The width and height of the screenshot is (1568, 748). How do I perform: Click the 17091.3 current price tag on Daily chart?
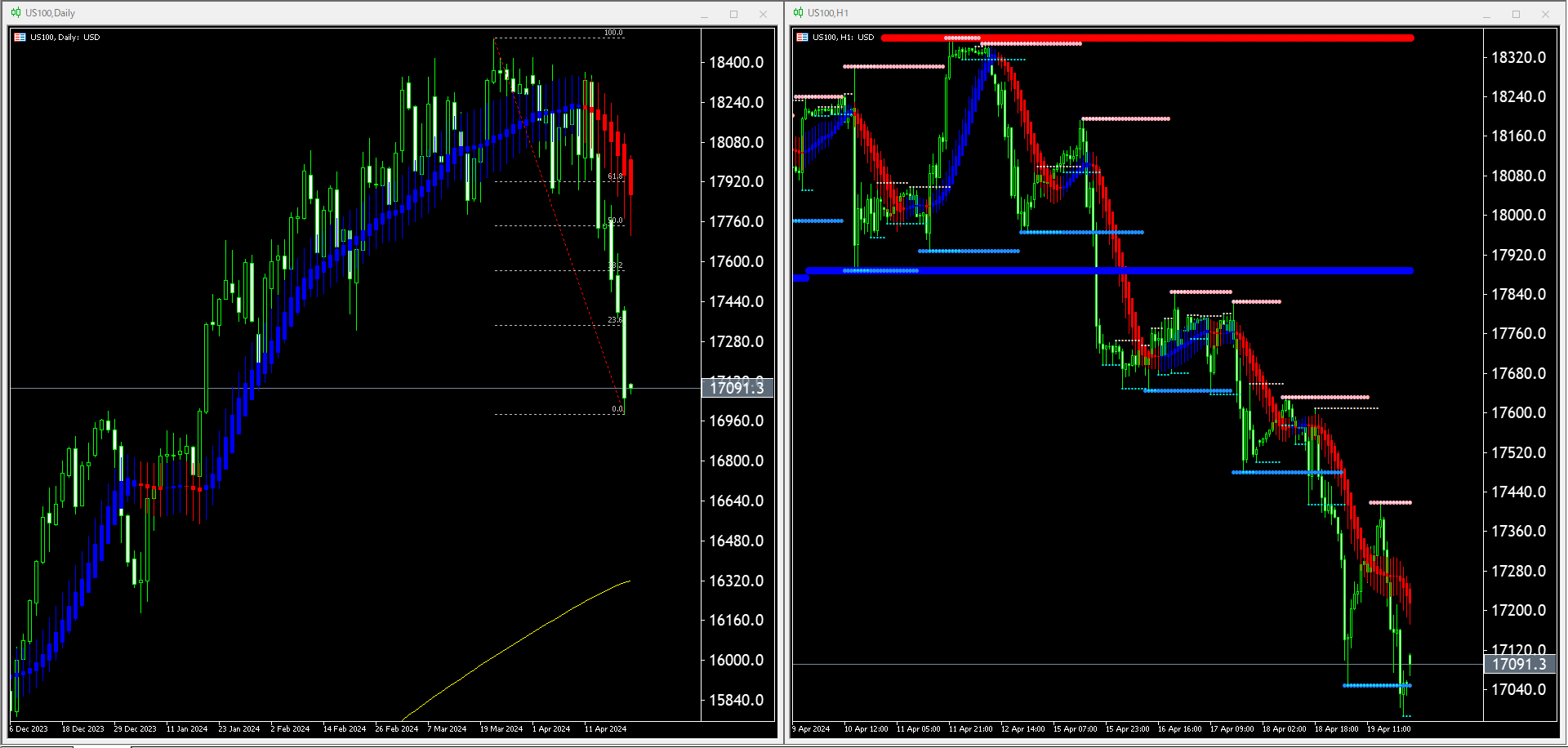[737, 388]
